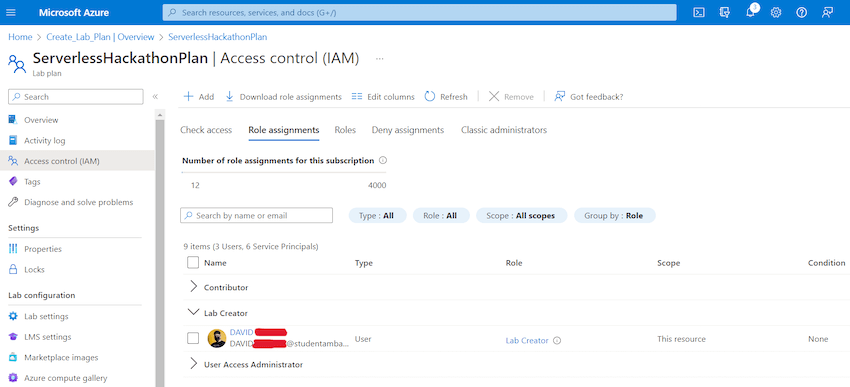Image resolution: width=850 pixels, height=387 pixels.
Task: Refresh the role assignments list
Action: tap(446, 96)
